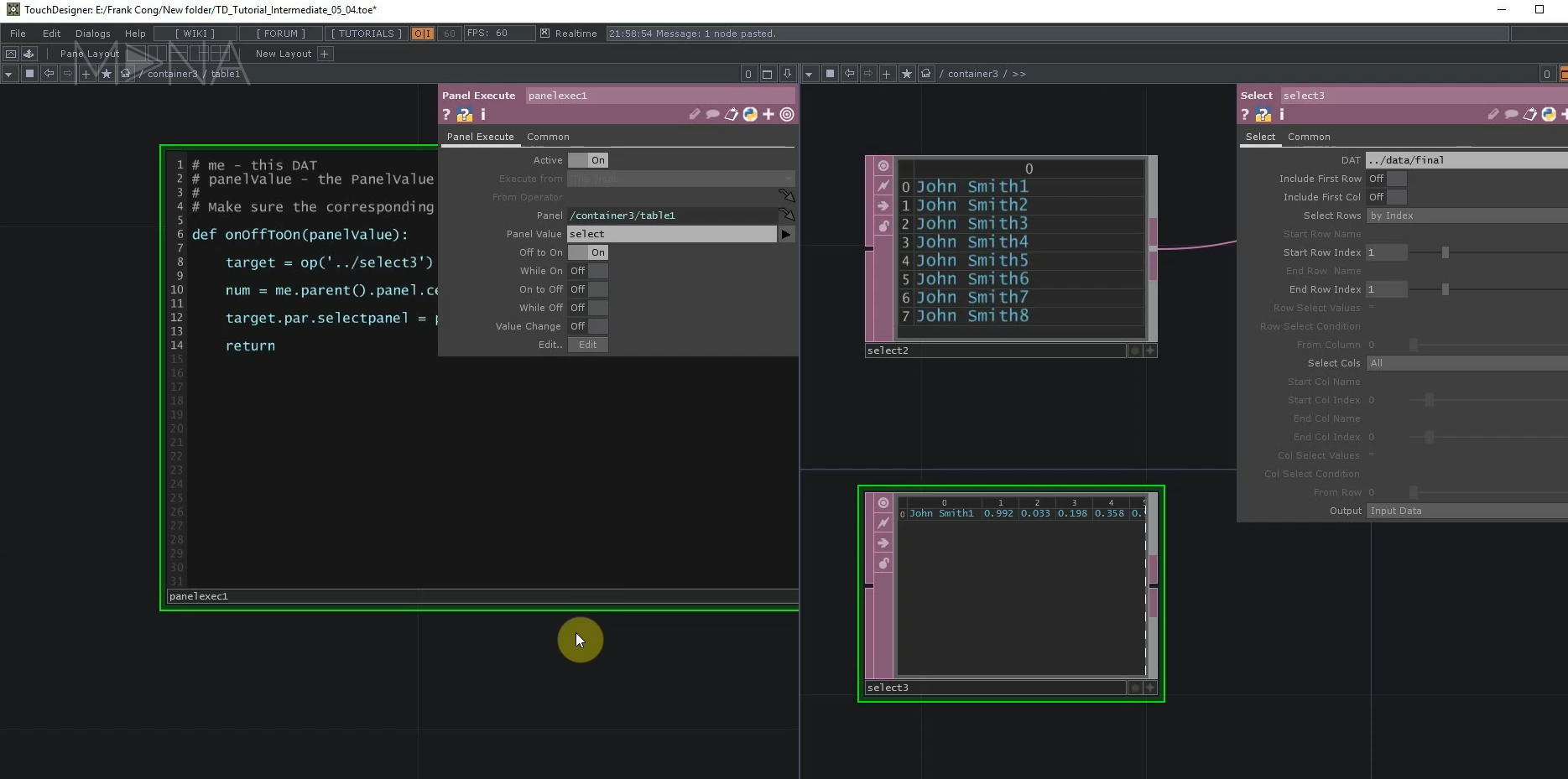Click pencil edit icon in Panel Execute header
The height and width of the screenshot is (779, 1568).
[694, 115]
